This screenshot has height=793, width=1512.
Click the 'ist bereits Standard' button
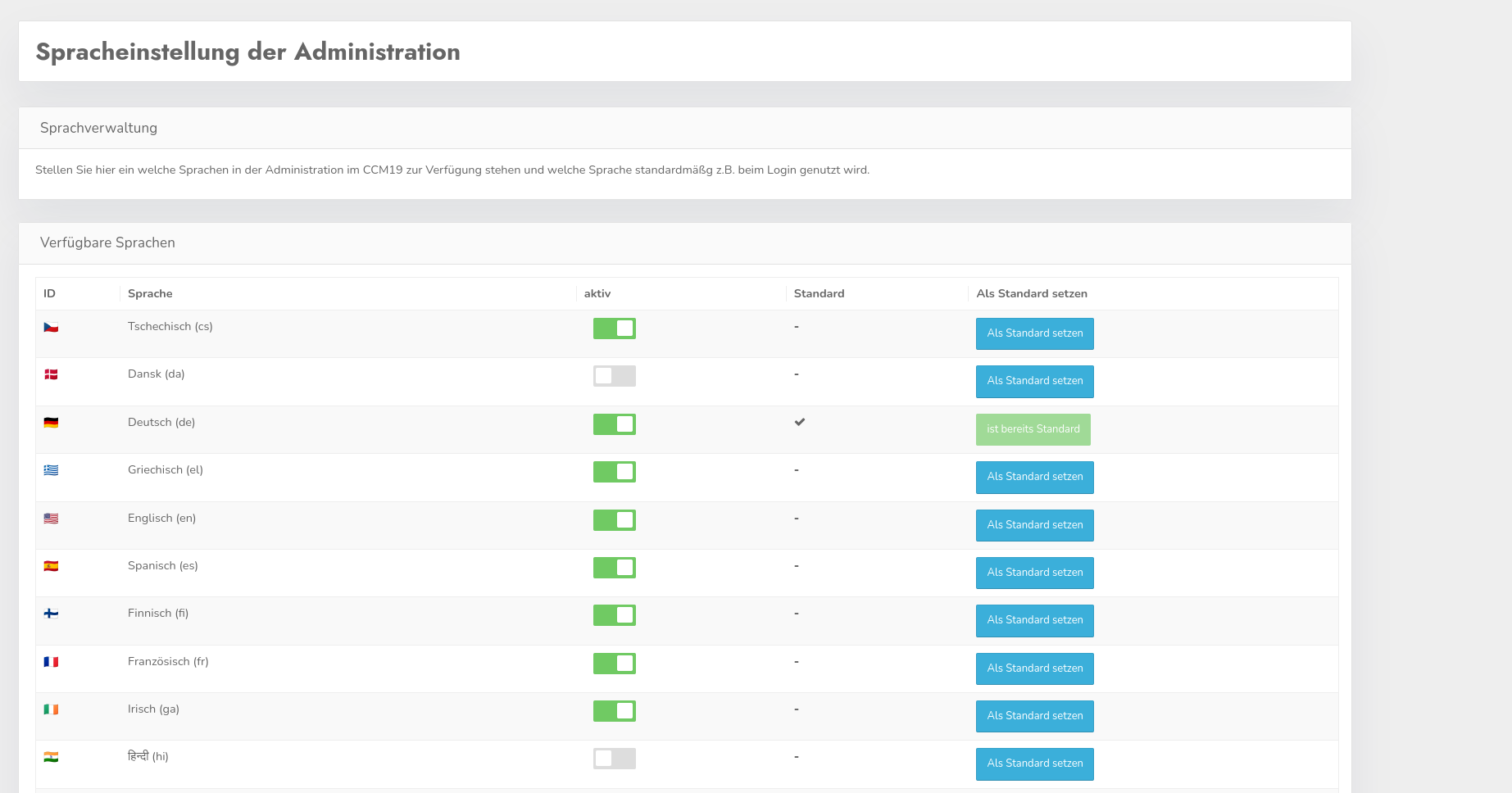[1033, 429]
